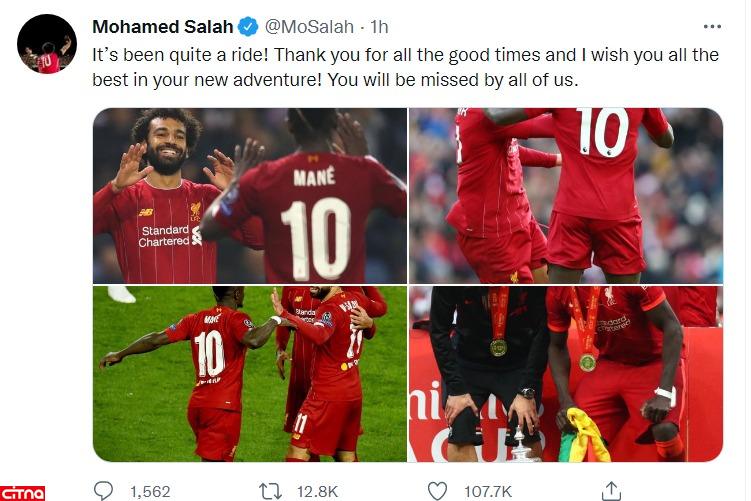Click the retweet arrows icon
This screenshot has height=501, width=751.
pyautogui.click(x=270, y=492)
